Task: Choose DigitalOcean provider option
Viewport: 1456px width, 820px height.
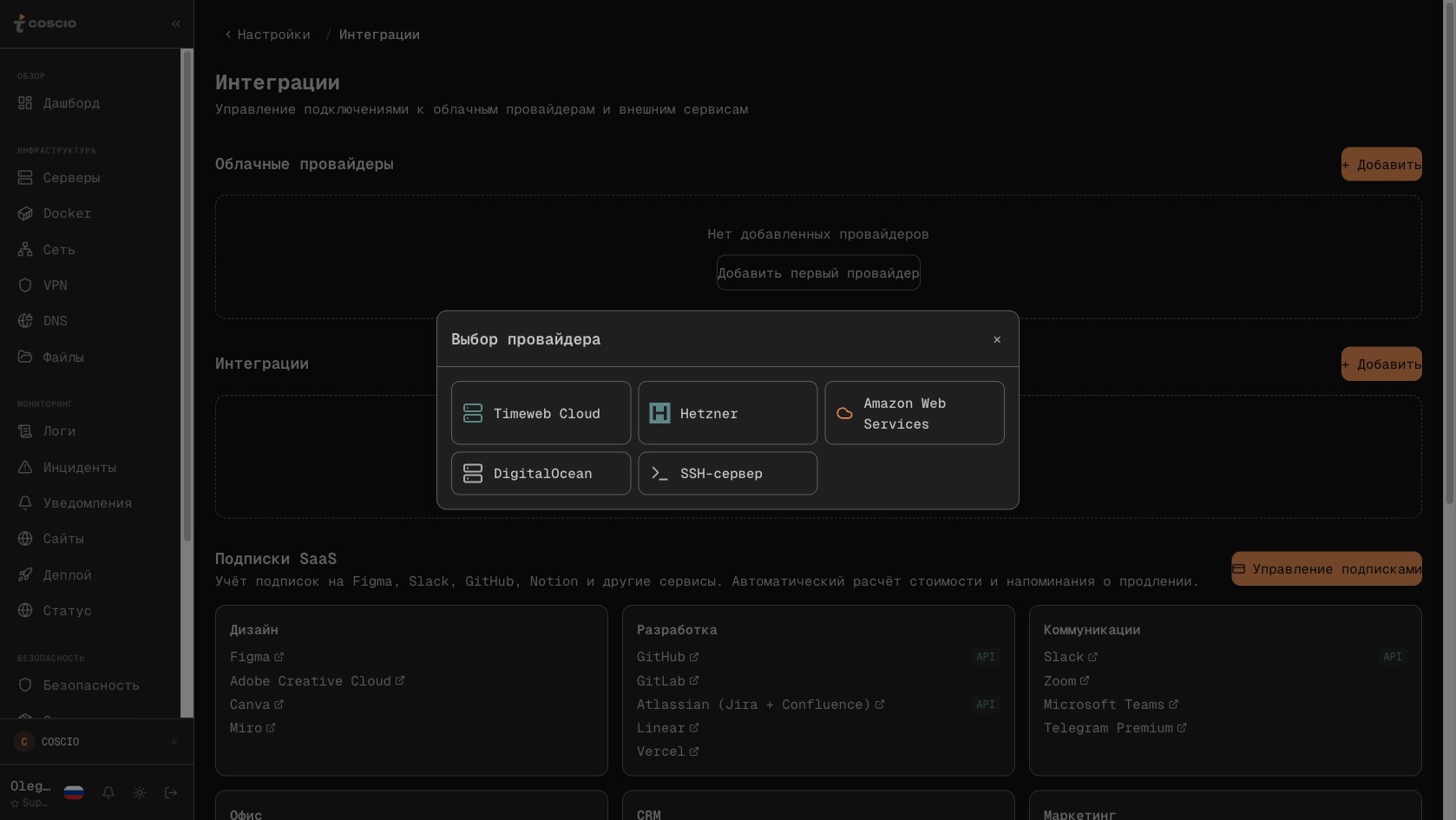Action: point(541,473)
